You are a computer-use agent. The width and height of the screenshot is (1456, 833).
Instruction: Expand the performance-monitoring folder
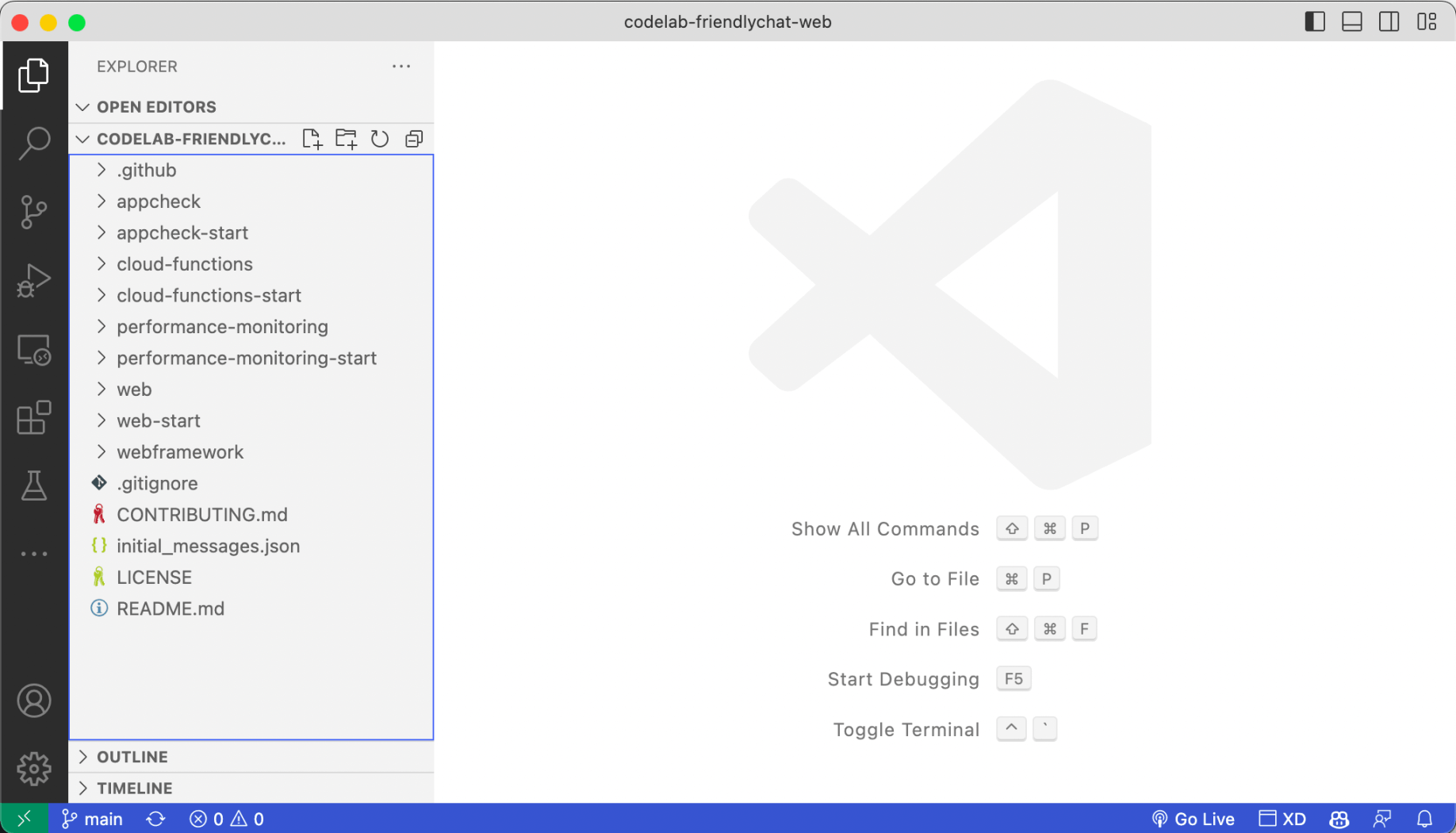click(251, 327)
